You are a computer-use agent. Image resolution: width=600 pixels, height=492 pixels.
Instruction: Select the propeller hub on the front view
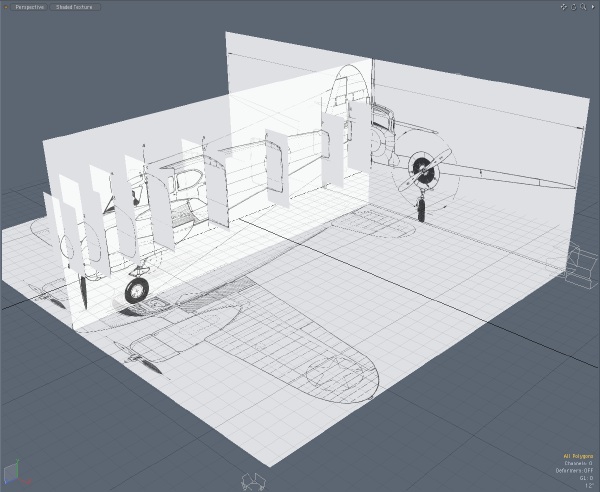click(427, 166)
